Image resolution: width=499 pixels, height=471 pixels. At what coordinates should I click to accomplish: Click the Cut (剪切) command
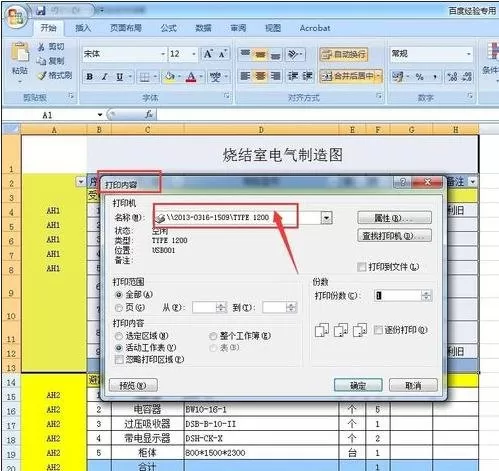51,47
